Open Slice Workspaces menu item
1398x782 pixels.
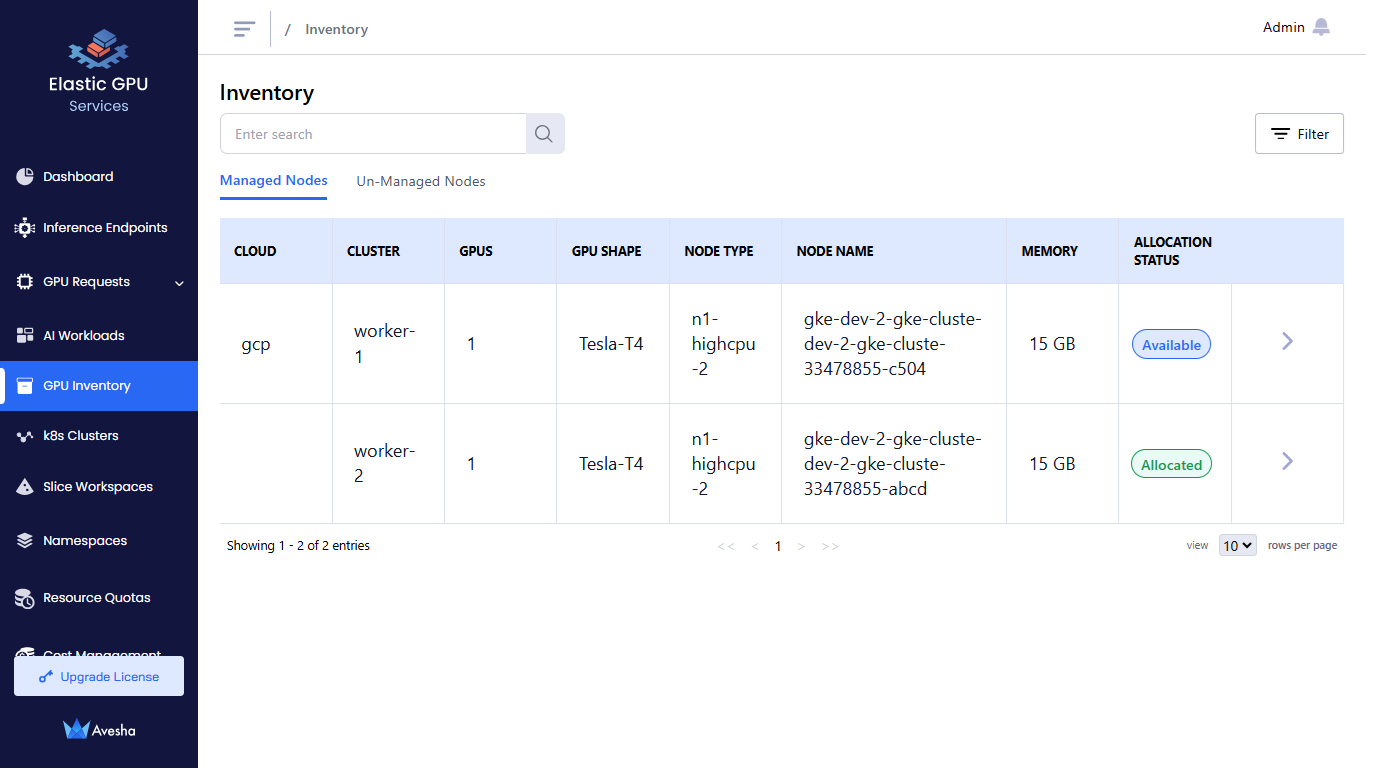click(99, 487)
